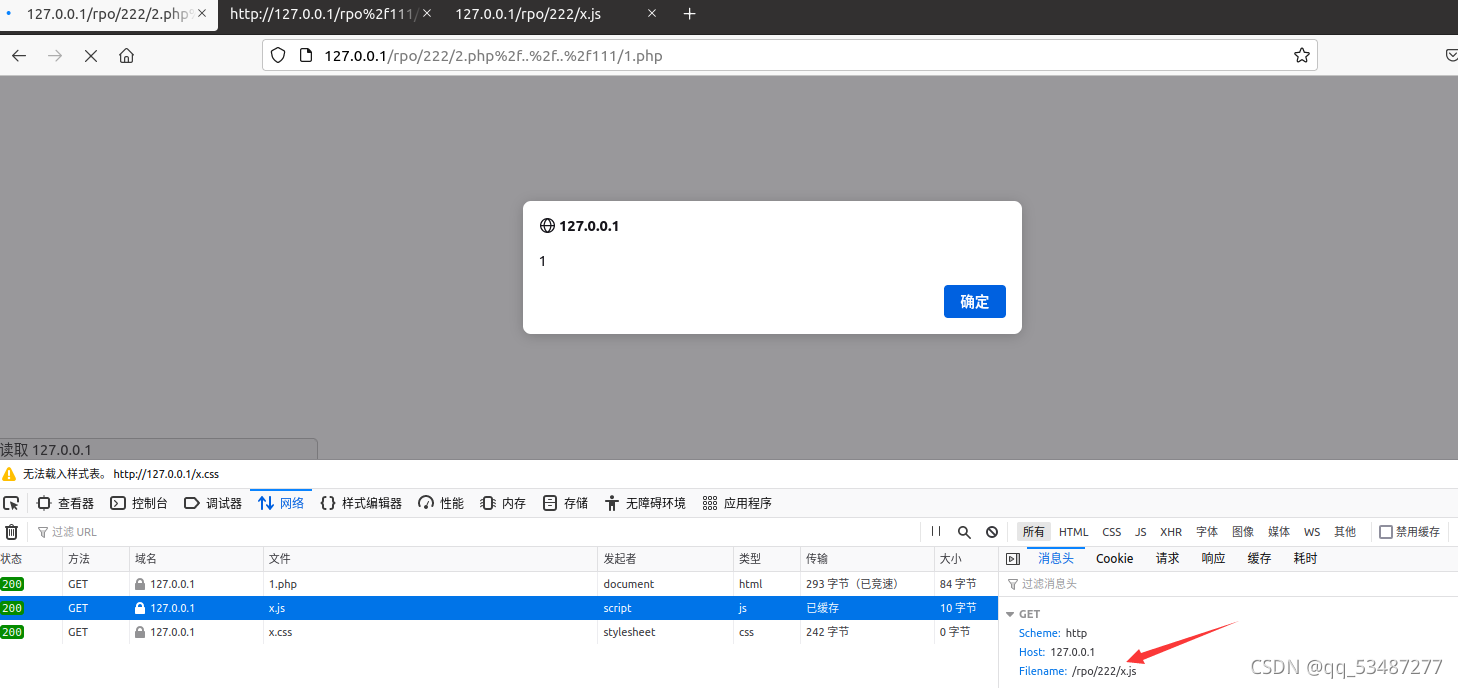Select the 网络 network panel
The height and width of the screenshot is (688, 1458).
(281, 503)
